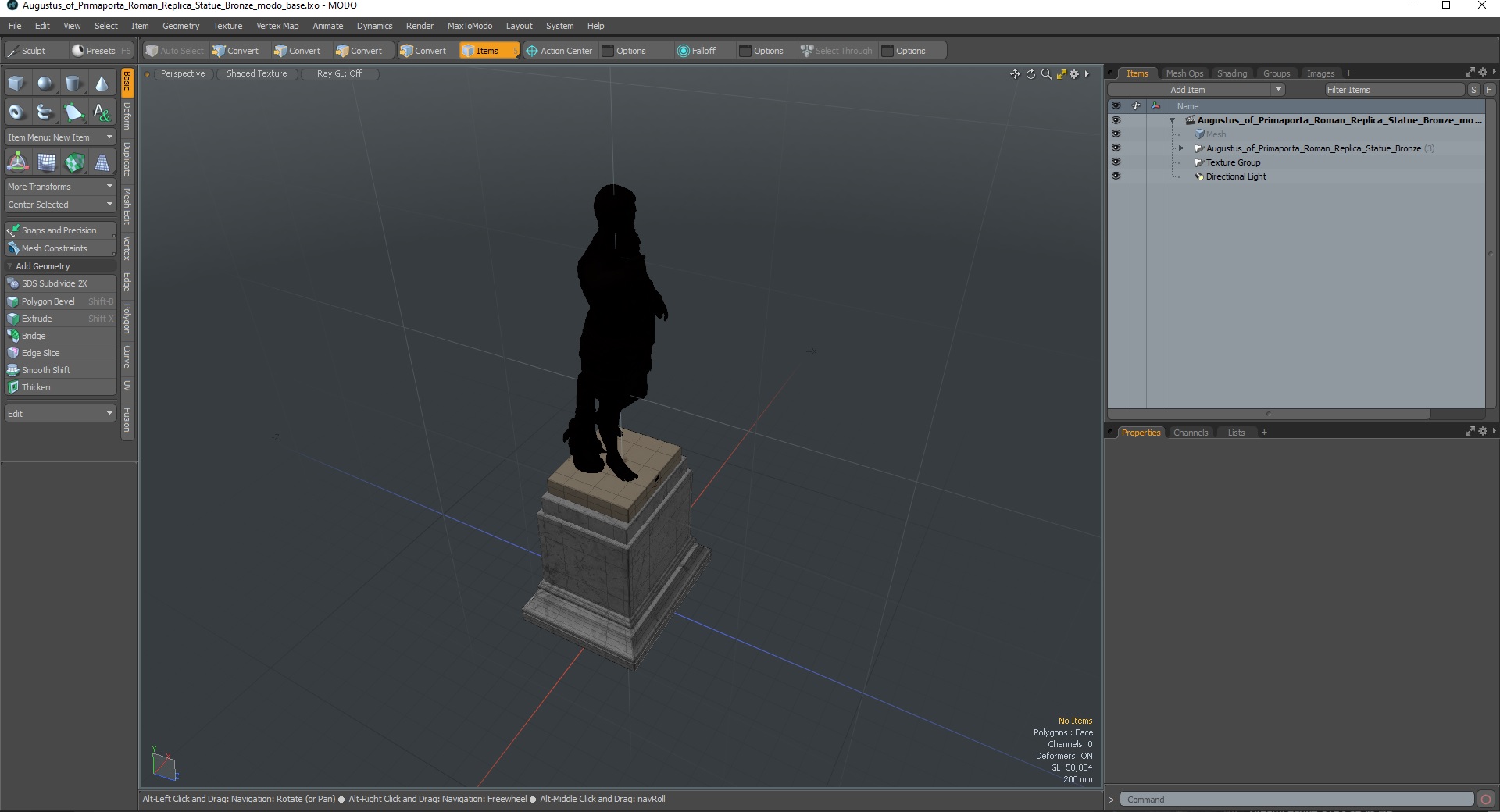Image resolution: width=1500 pixels, height=812 pixels.
Task: Click the Edge Slice button
Action: click(x=60, y=353)
